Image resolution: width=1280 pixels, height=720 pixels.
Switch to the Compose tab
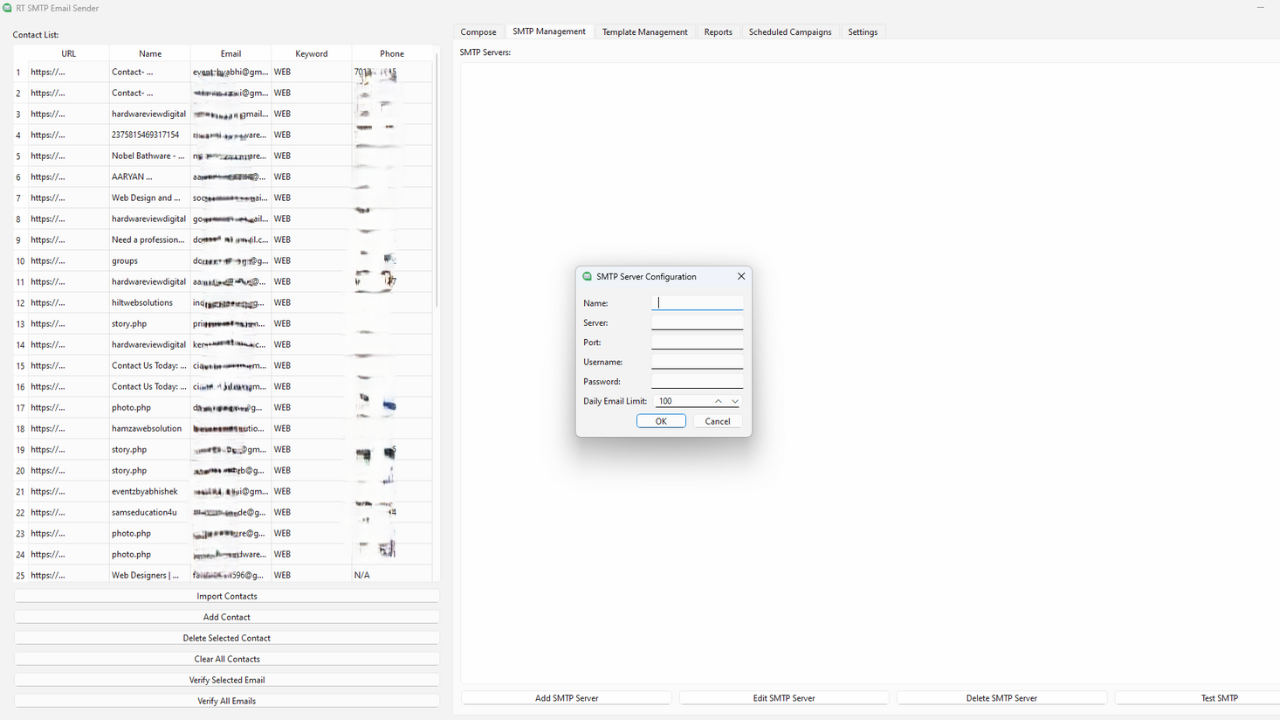[x=478, y=31]
